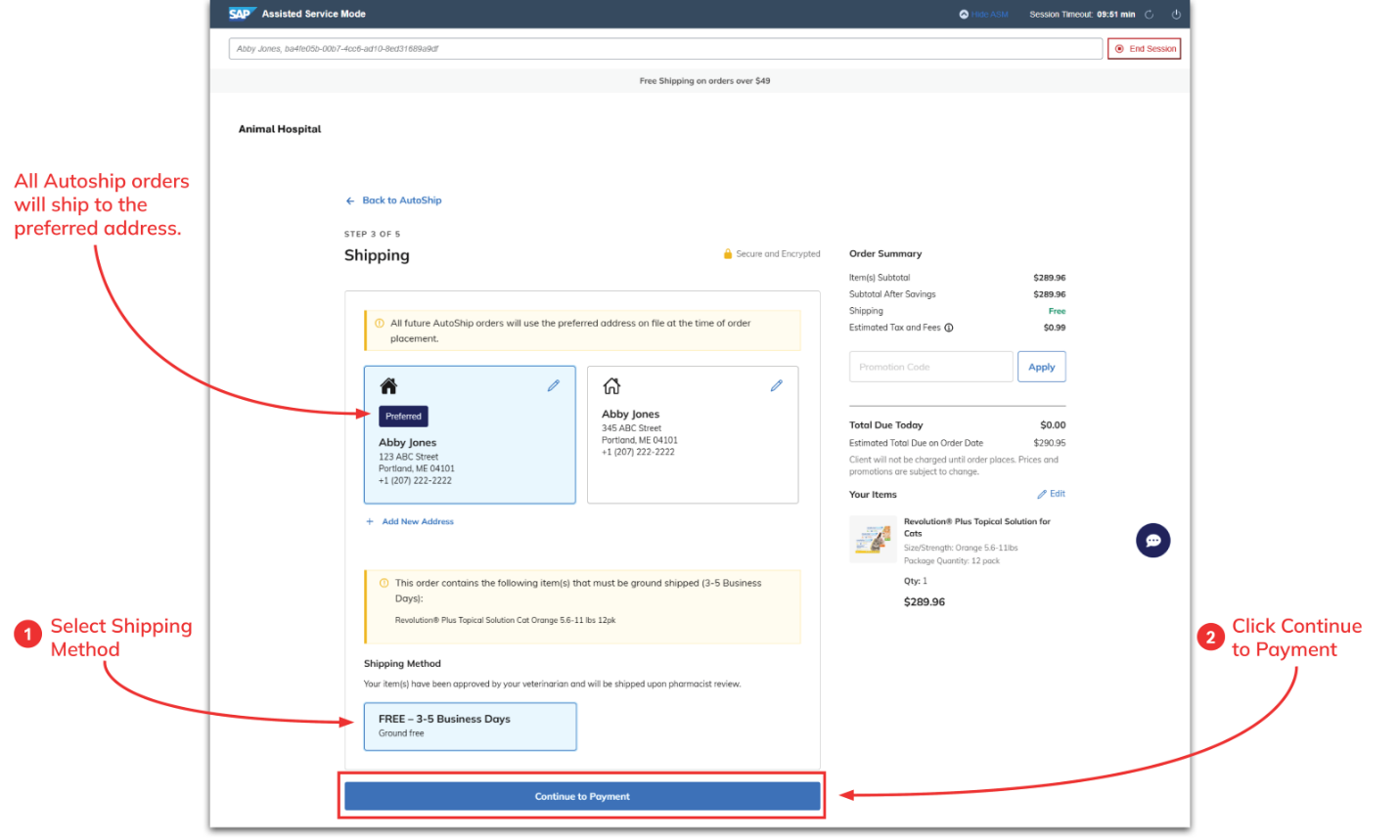
Task: Edit Your Items link
Action: tap(1058, 494)
